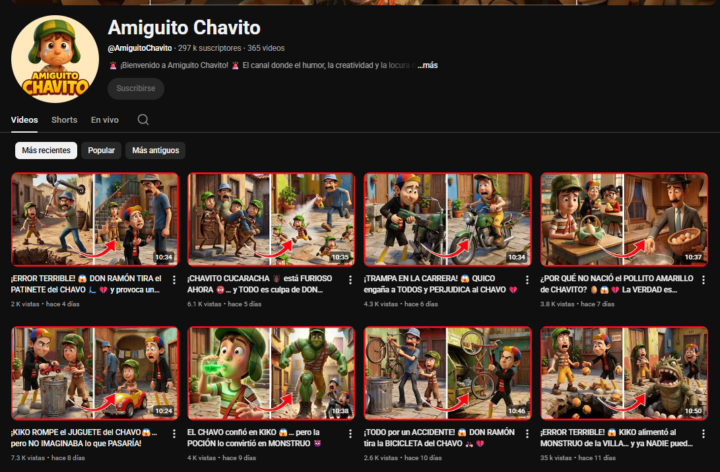Click the 10:37 duration badge on POLLITO thumbnail
The height and width of the screenshot is (472, 720).
click(x=693, y=257)
